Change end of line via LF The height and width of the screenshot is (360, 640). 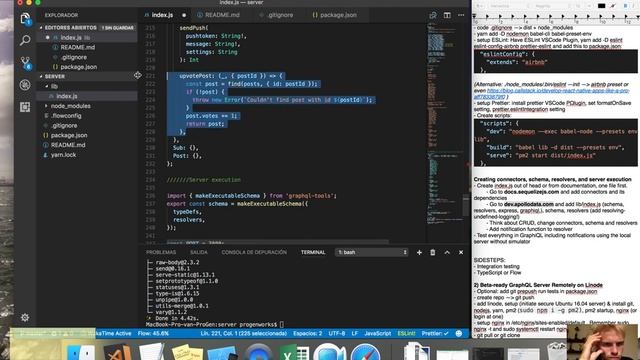355,333
